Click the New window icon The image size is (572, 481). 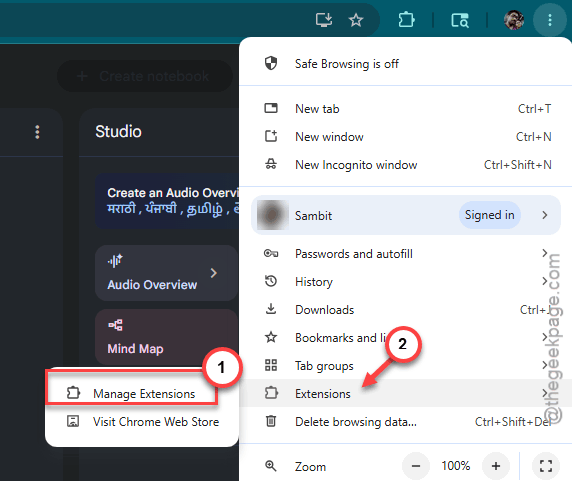coord(271,136)
